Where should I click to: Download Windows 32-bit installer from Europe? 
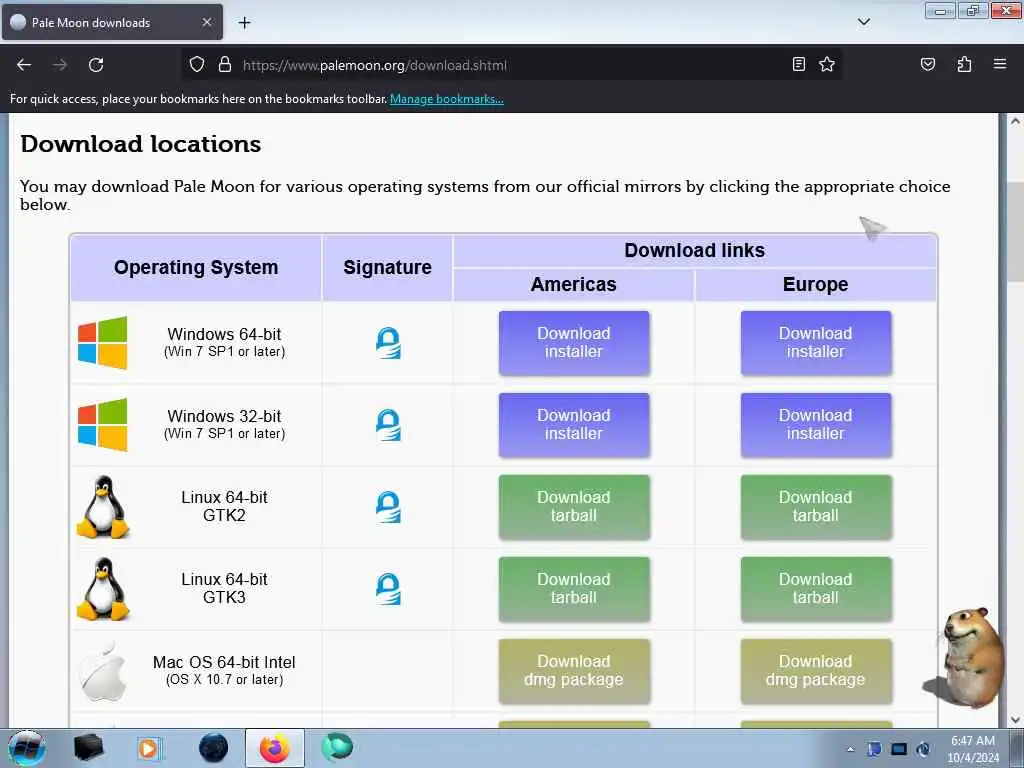(816, 424)
